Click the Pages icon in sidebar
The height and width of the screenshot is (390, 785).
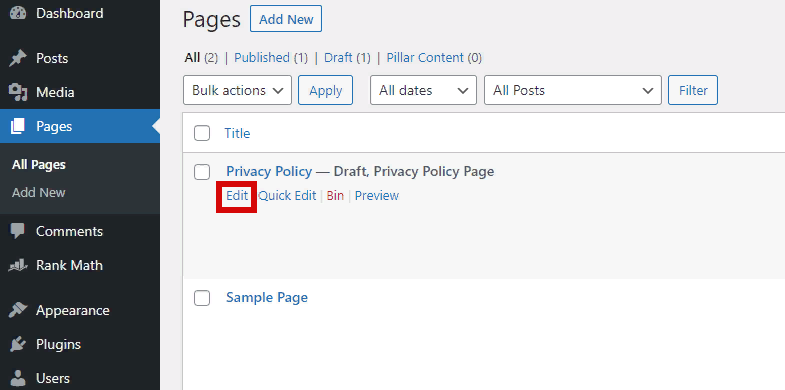point(18,127)
